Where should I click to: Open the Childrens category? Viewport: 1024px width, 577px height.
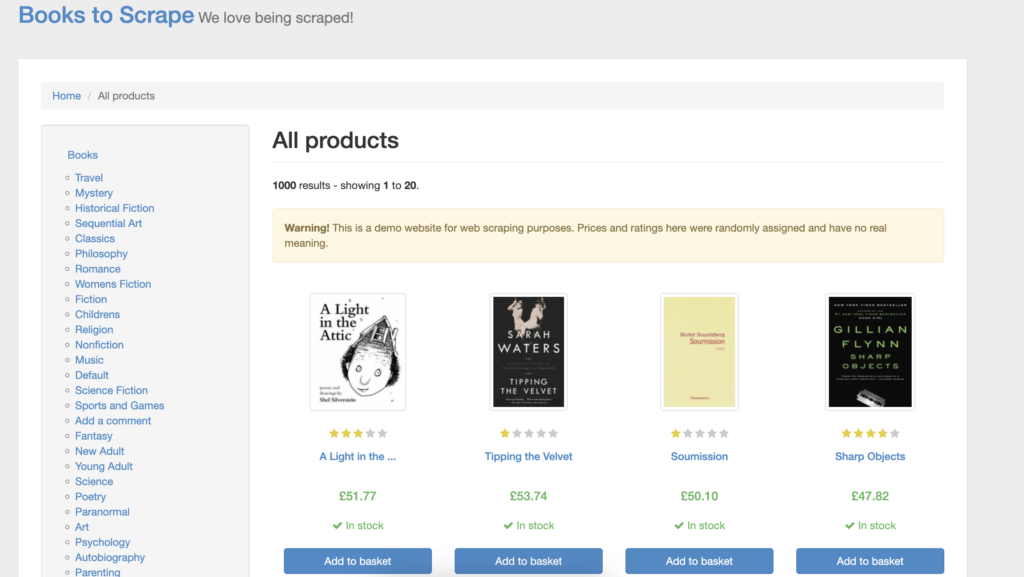[97, 314]
